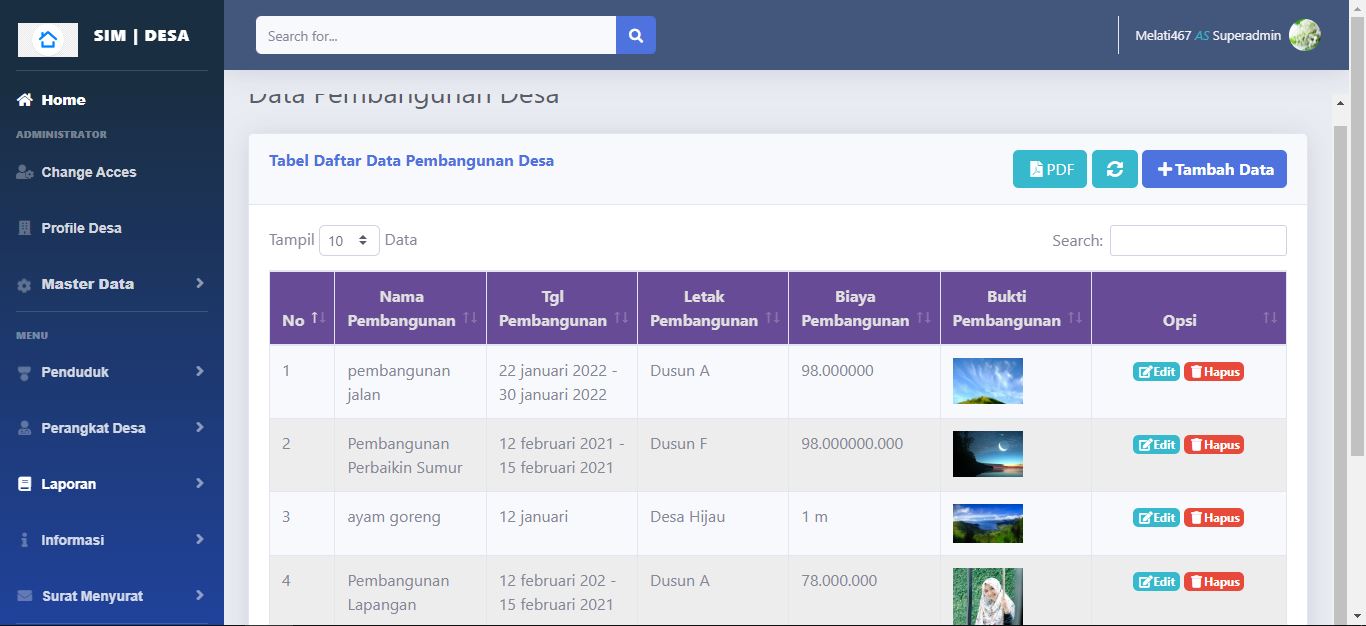Viewport: 1366px width, 626px height.
Task: Click the table Search input field
Action: (x=1197, y=241)
